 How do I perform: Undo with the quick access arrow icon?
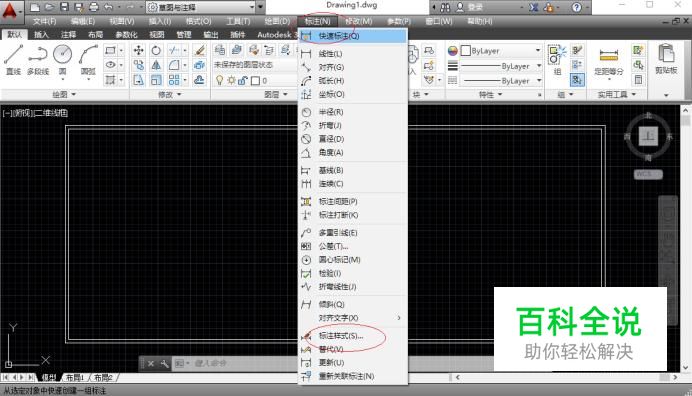108,7
